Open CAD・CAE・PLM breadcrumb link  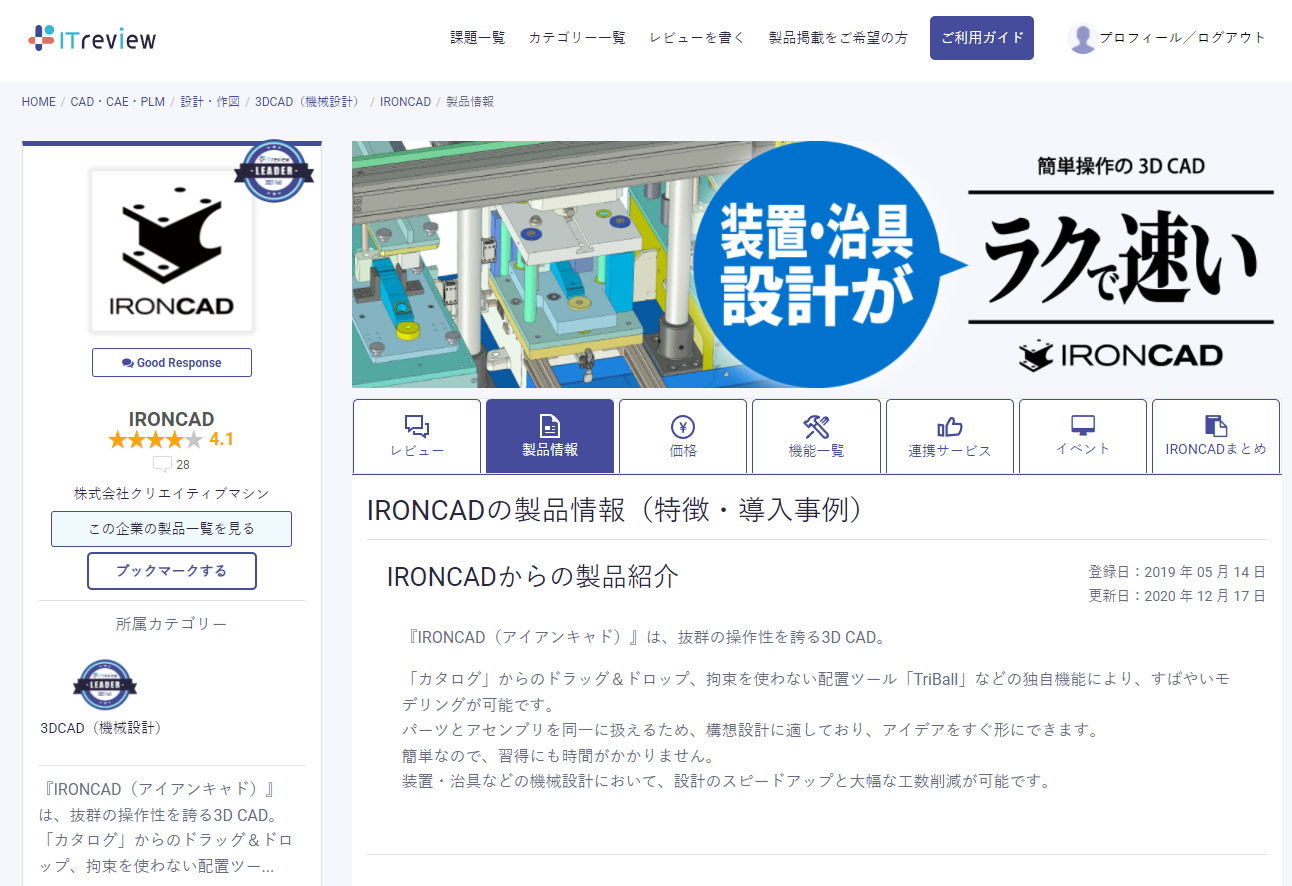pos(118,102)
